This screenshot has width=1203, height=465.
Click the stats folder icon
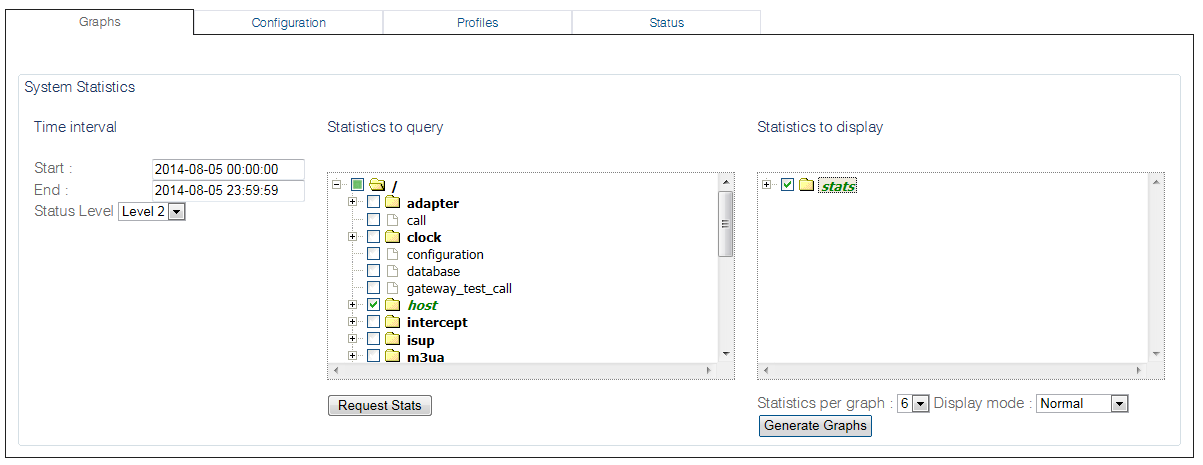click(x=807, y=185)
